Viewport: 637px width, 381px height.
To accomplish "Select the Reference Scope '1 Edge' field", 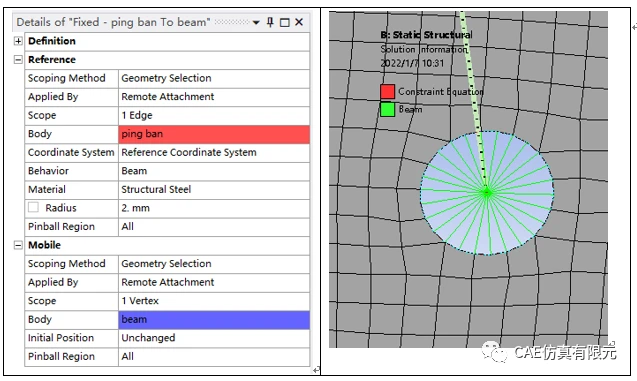I will click(x=214, y=115).
